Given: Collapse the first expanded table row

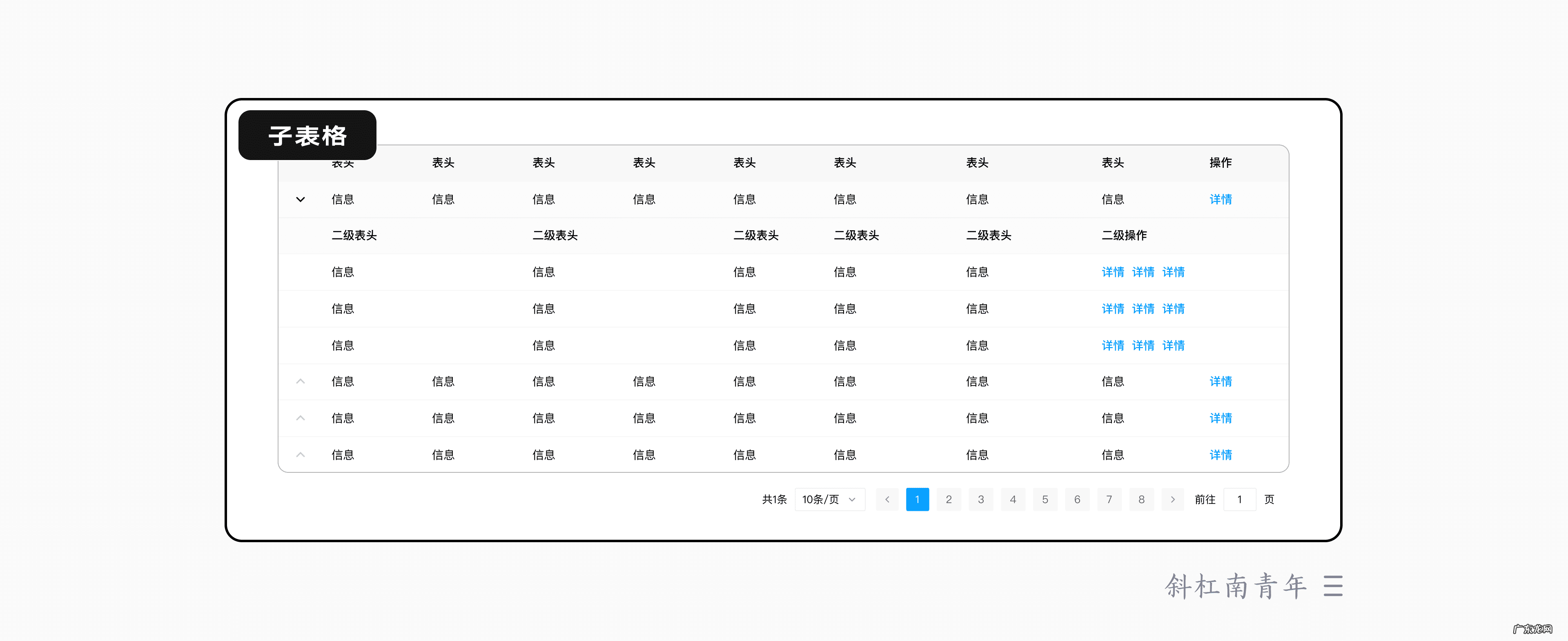Looking at the screenshot, I should (300, 199).
